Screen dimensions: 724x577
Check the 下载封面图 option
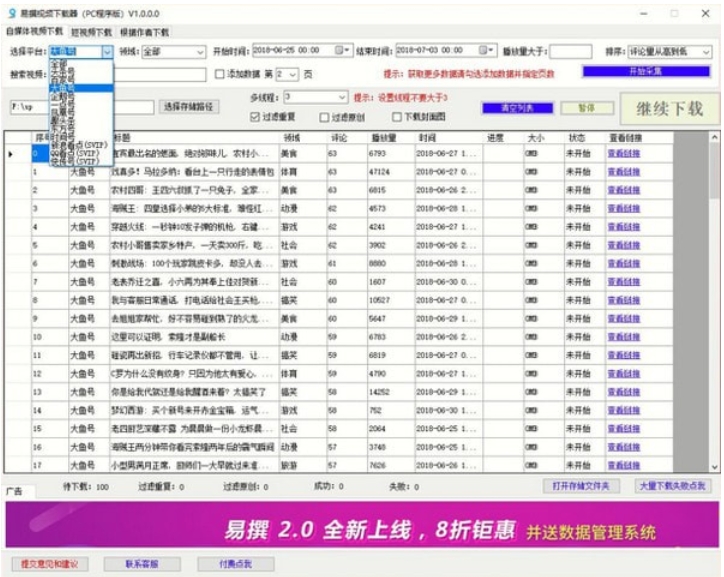click(x=397, y=117)
